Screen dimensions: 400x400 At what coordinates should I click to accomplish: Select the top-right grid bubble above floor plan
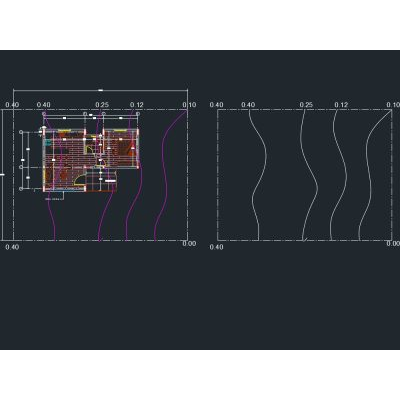pos(138,114)
